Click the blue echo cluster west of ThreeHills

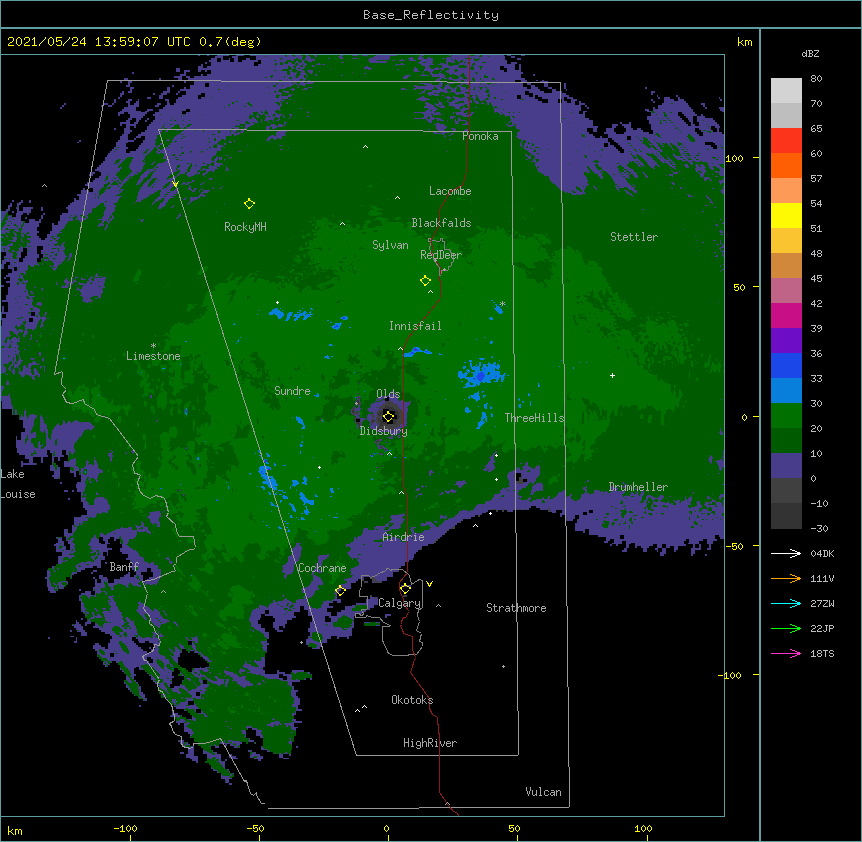tap(480, 373)
